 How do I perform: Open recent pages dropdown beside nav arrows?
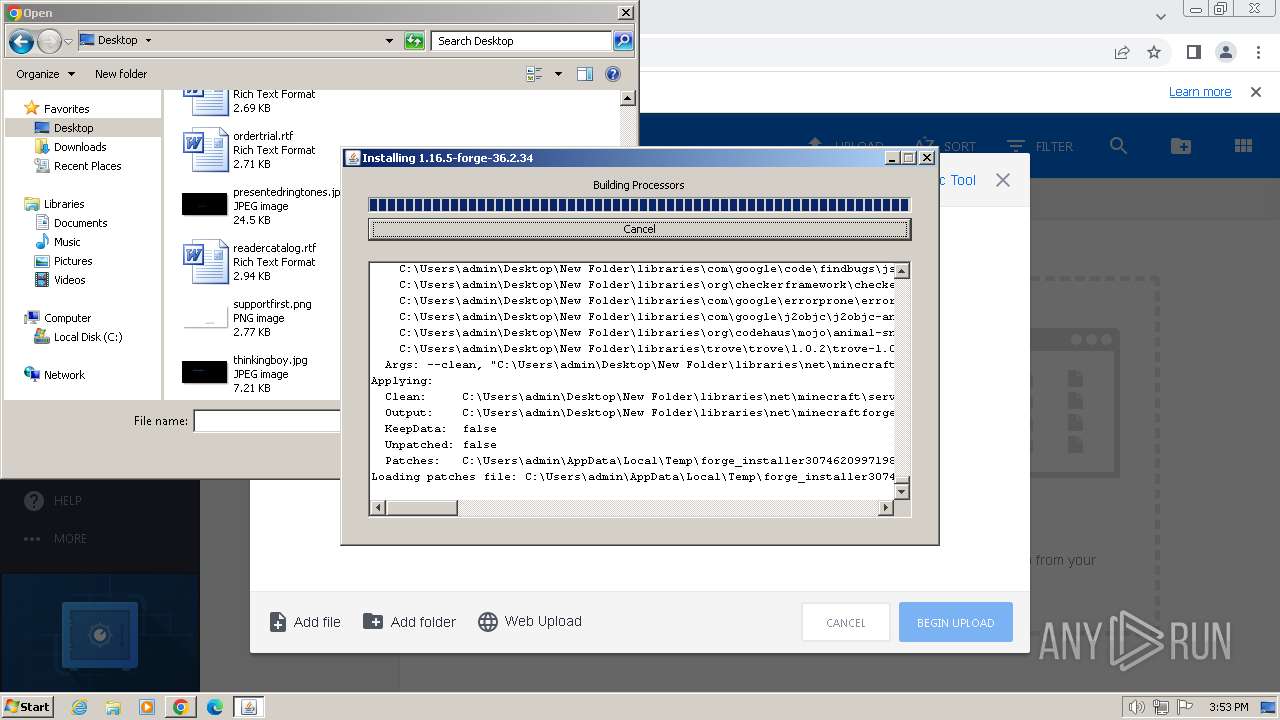click(x=68, y=41)
